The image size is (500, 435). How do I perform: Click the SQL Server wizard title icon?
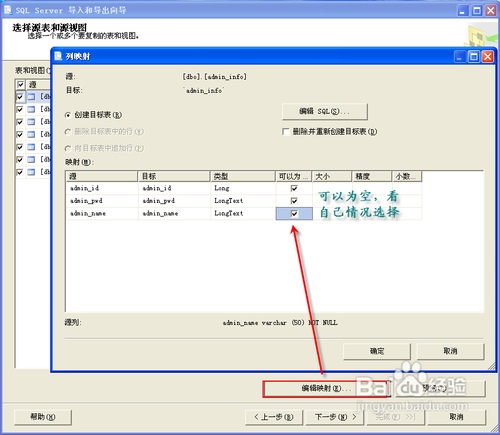(x=8, y=10)
